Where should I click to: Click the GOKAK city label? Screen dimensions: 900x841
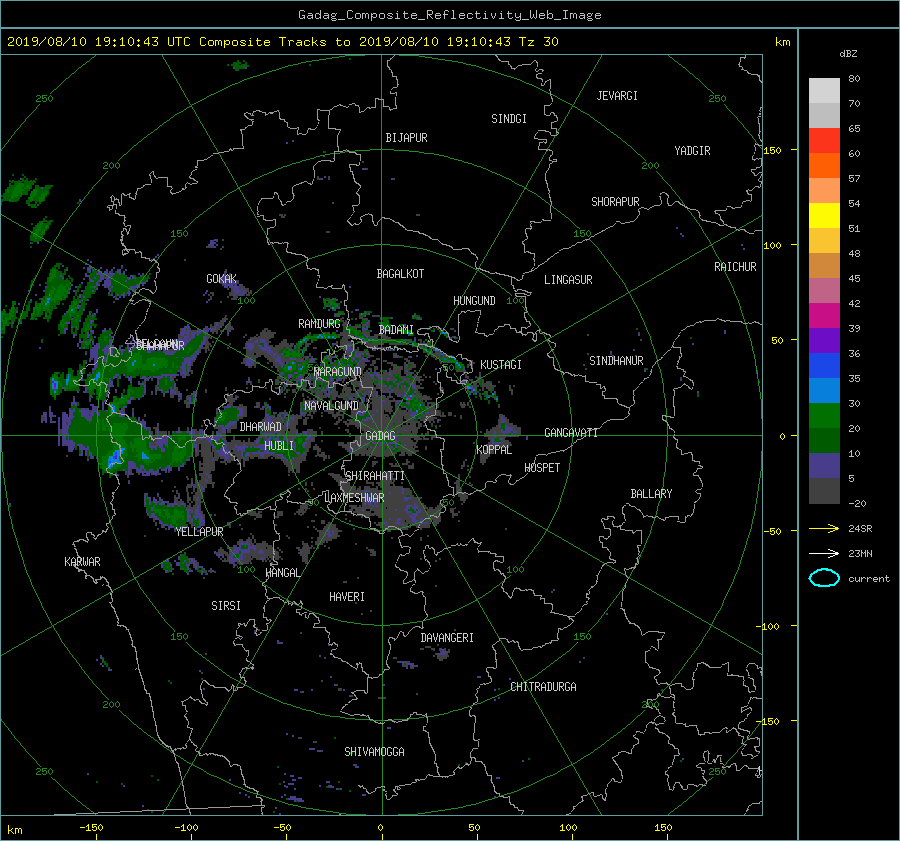(222, 279)
